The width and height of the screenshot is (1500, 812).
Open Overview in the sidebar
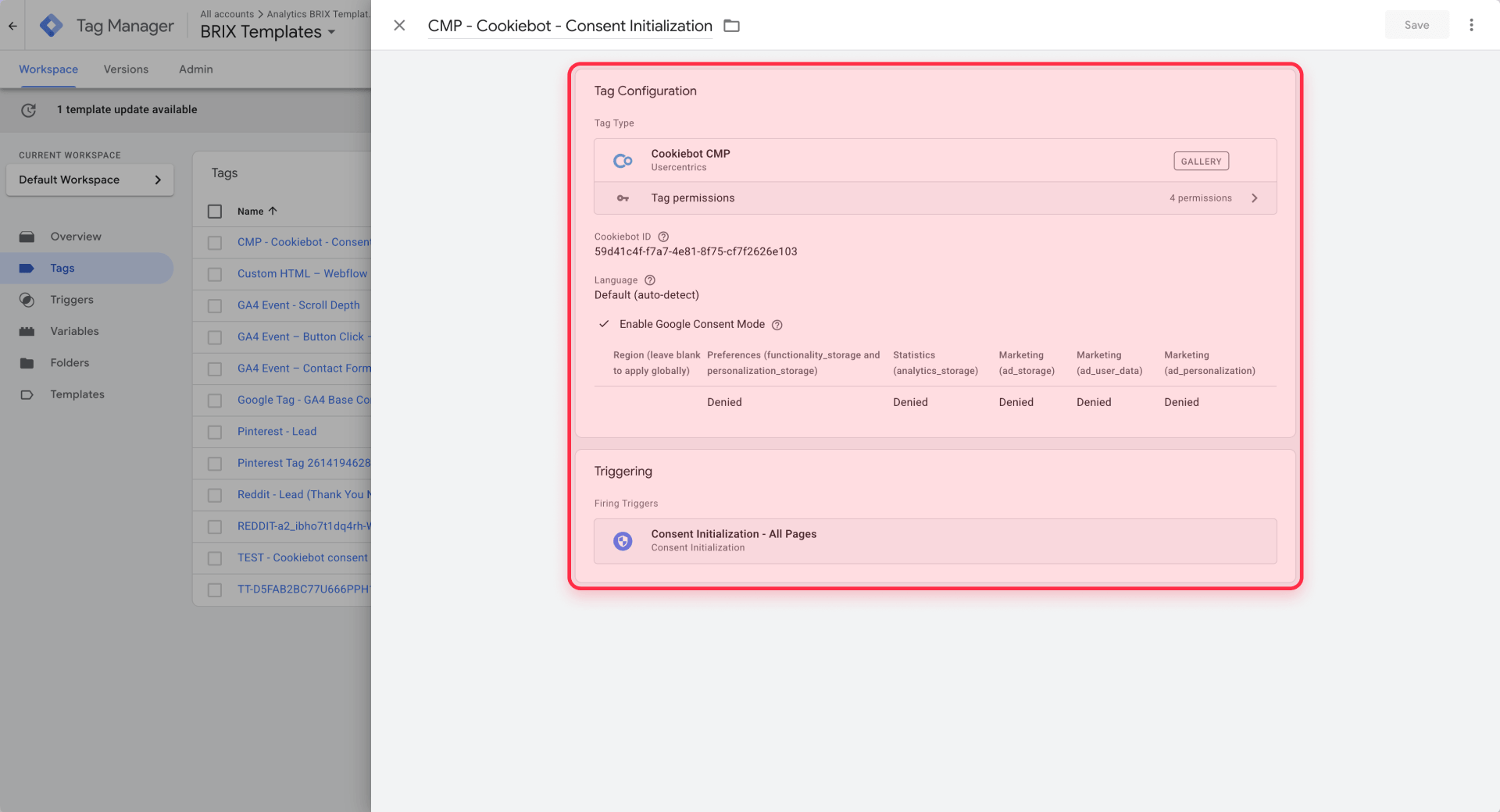pos(76,237)
